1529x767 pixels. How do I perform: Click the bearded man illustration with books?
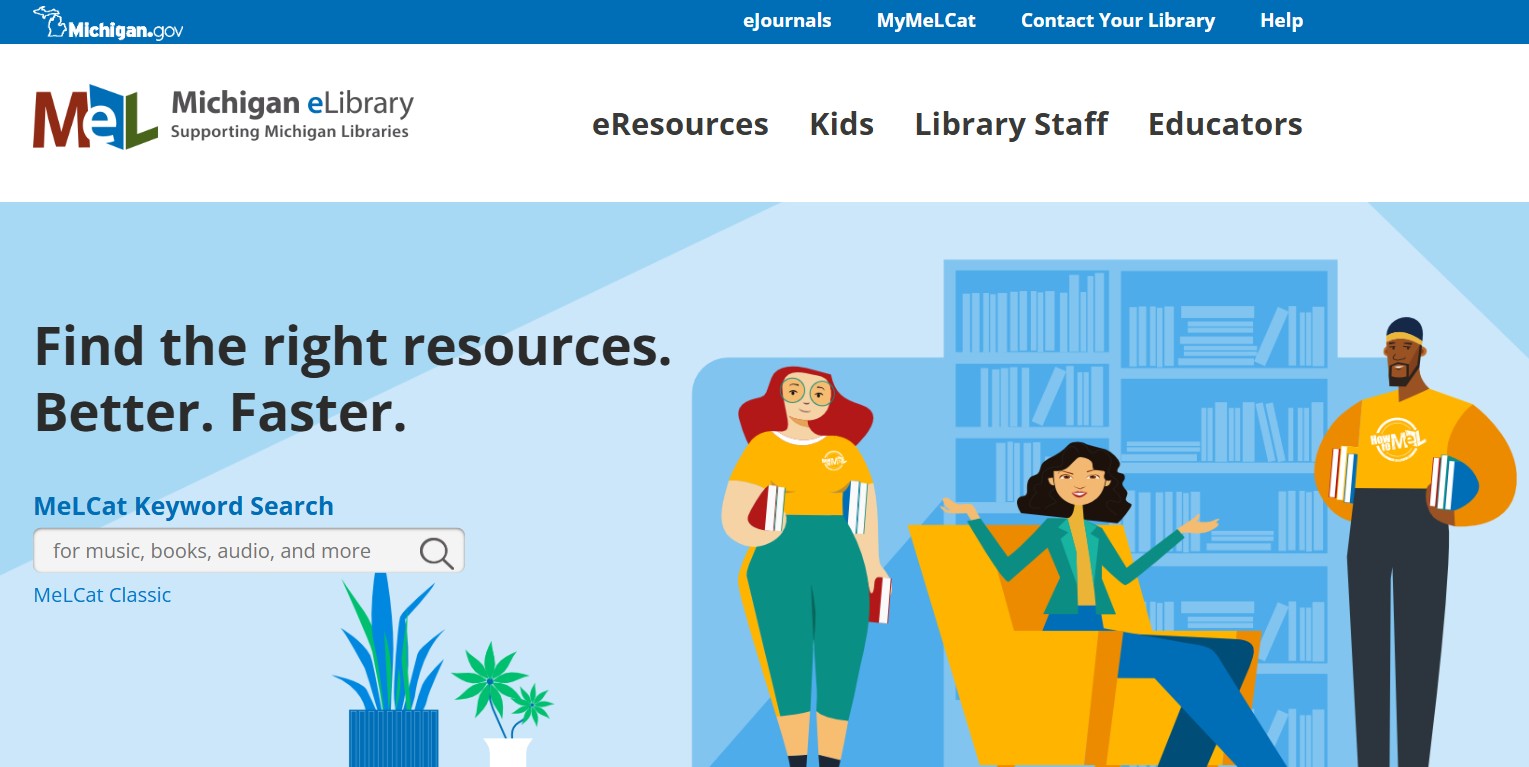click(x=1415, y=541)
